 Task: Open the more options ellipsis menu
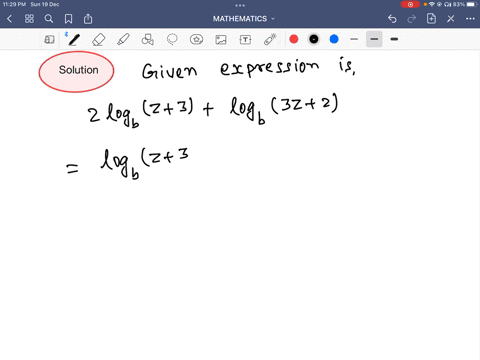click(x=470, y=19)
